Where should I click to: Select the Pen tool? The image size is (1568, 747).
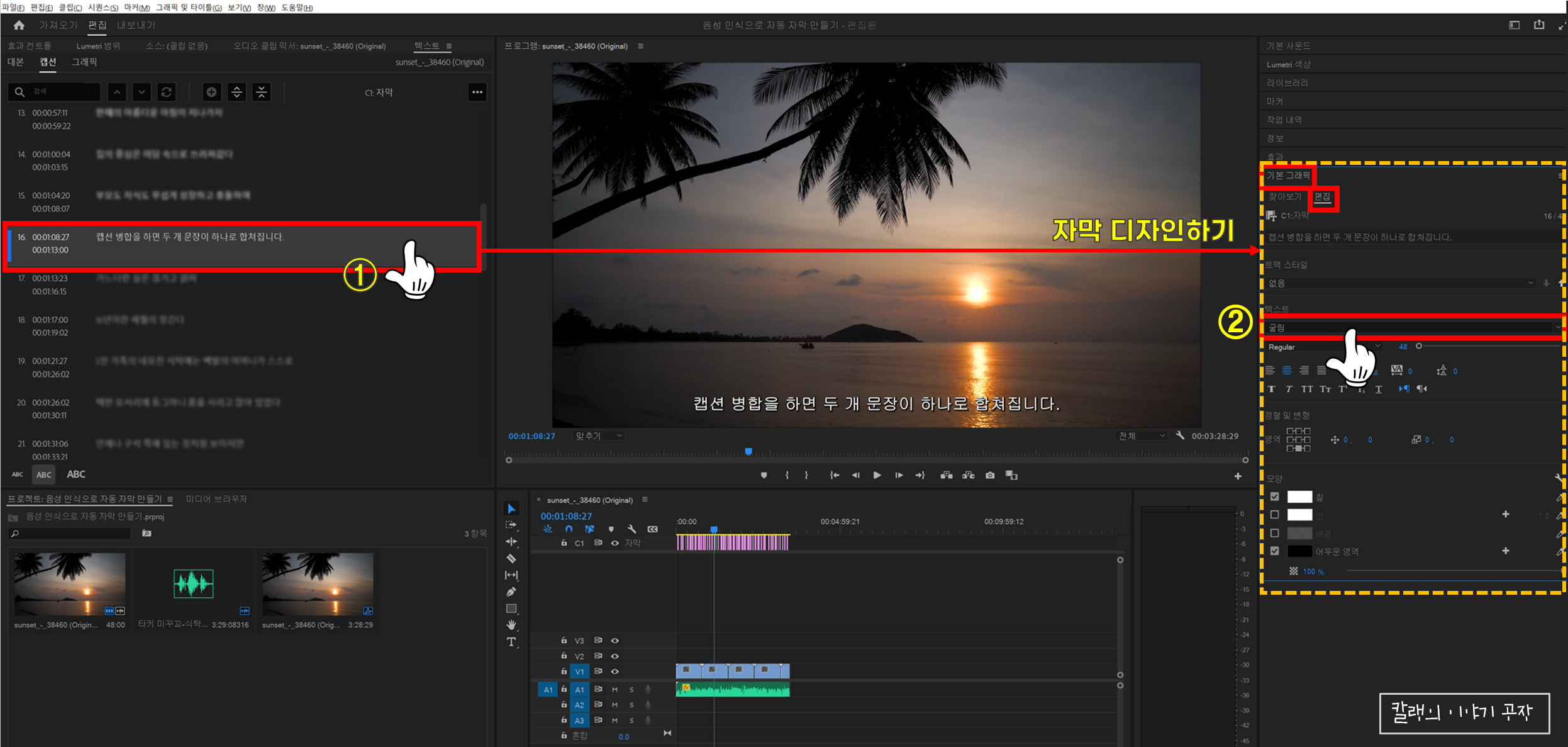point(511,592)
